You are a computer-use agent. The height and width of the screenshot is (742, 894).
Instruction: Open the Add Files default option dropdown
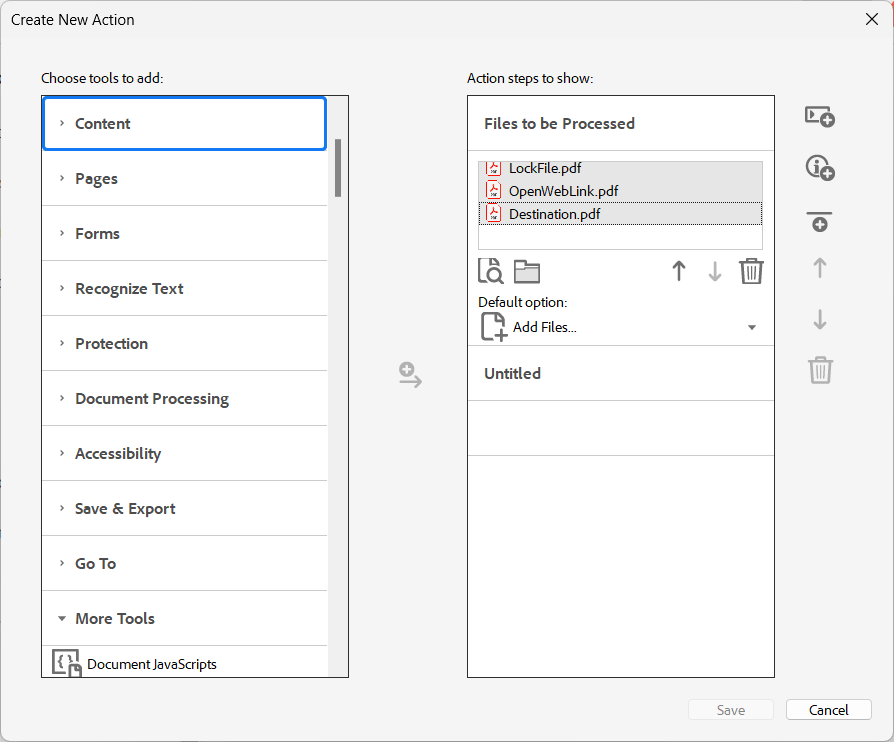[751, 327]
